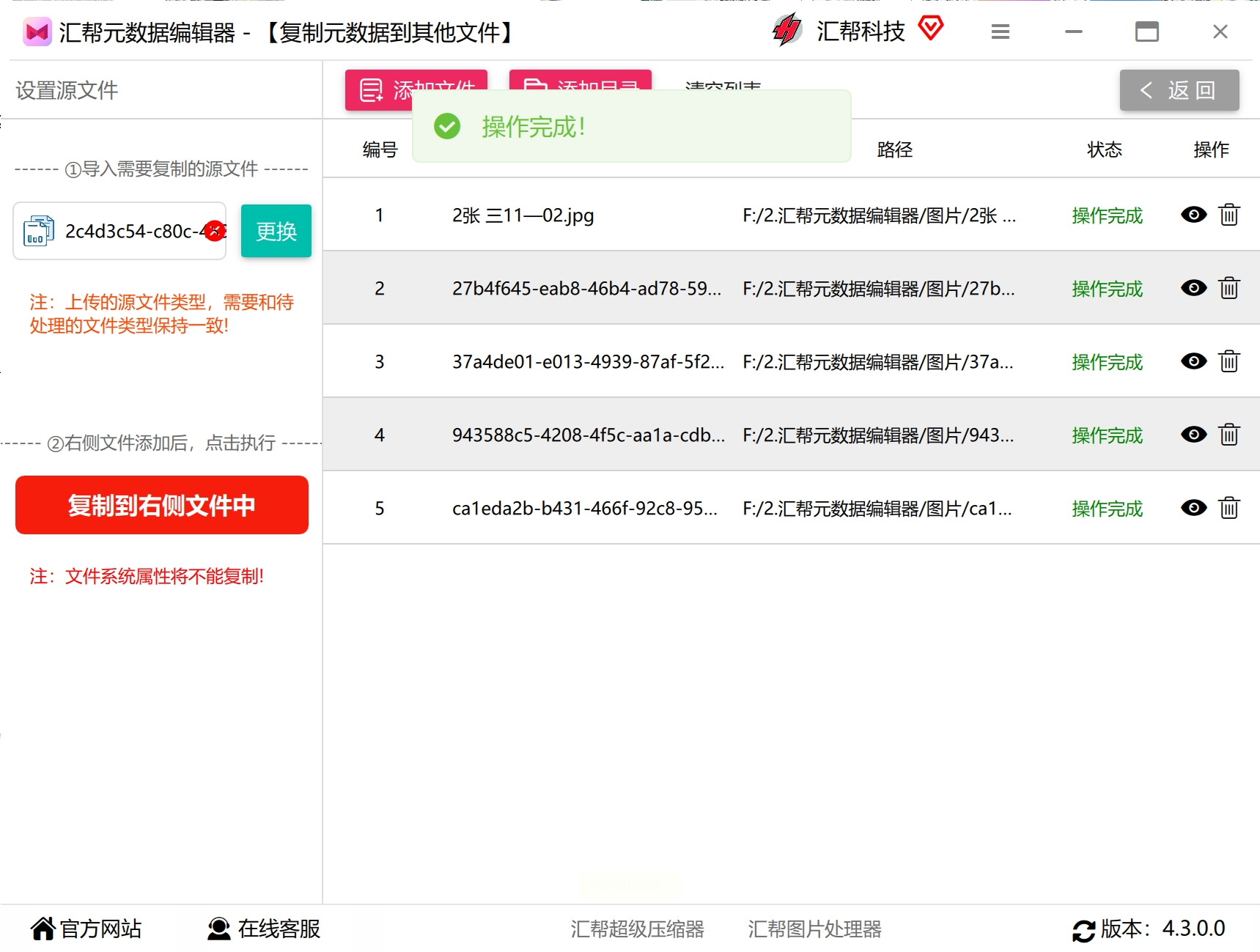Open the 汇帮图片处理器 link

click(x=814, y=929)
